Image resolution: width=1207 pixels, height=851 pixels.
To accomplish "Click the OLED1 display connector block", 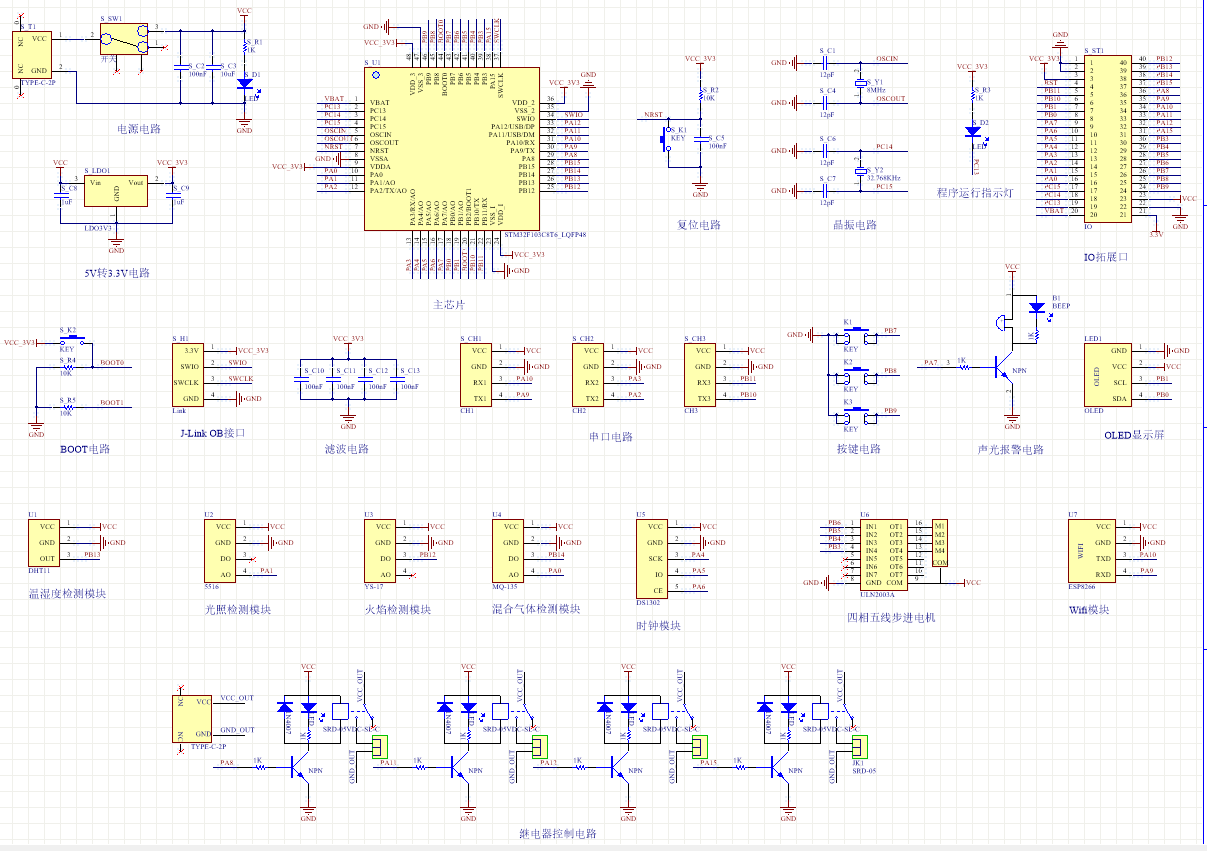I will [1107, 375].
